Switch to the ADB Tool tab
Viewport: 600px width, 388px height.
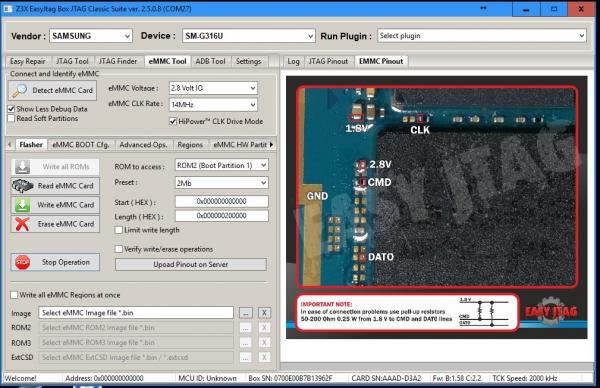click(210, 61)
